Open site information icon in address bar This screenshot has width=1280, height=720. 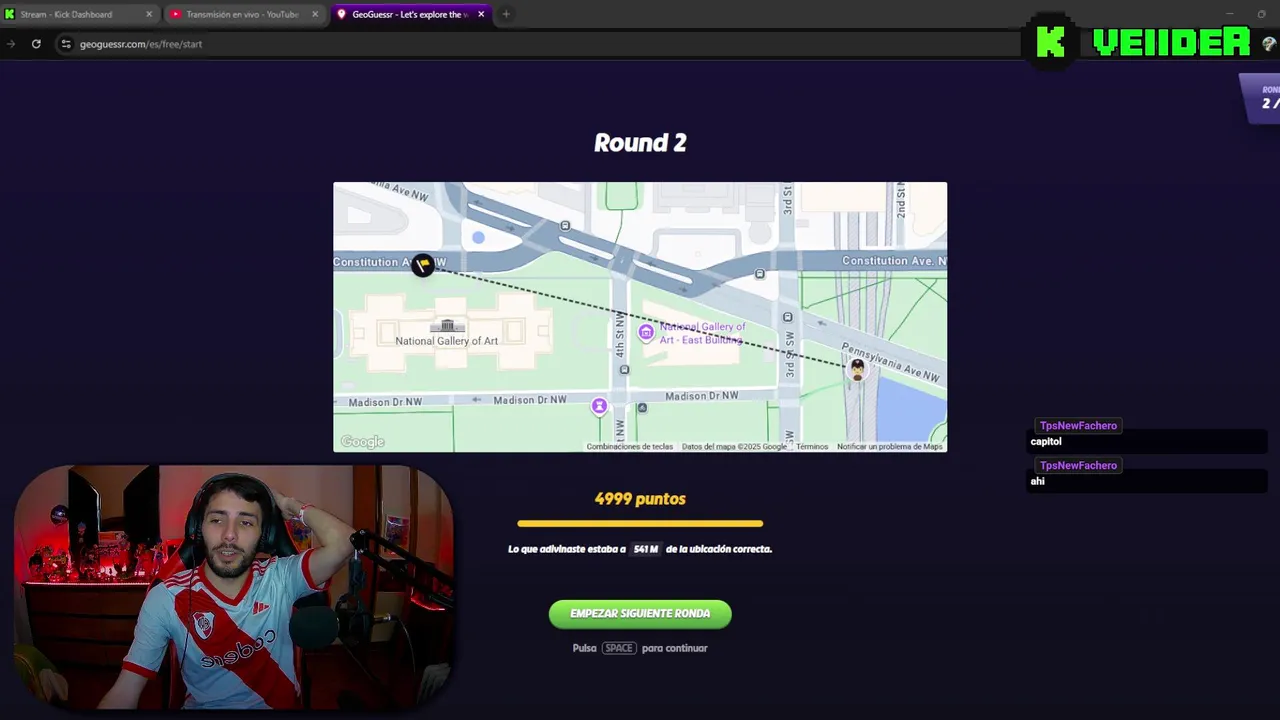coord(66,44)
